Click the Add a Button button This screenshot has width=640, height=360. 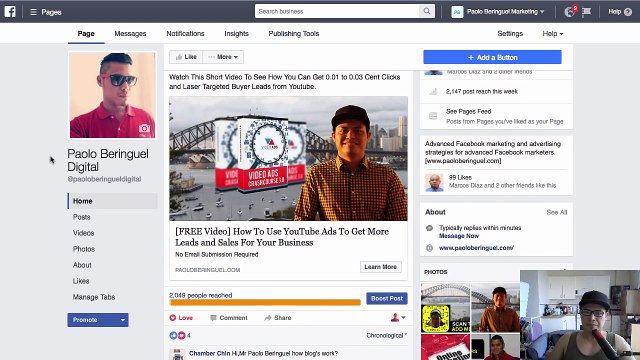tap(492, 58)
